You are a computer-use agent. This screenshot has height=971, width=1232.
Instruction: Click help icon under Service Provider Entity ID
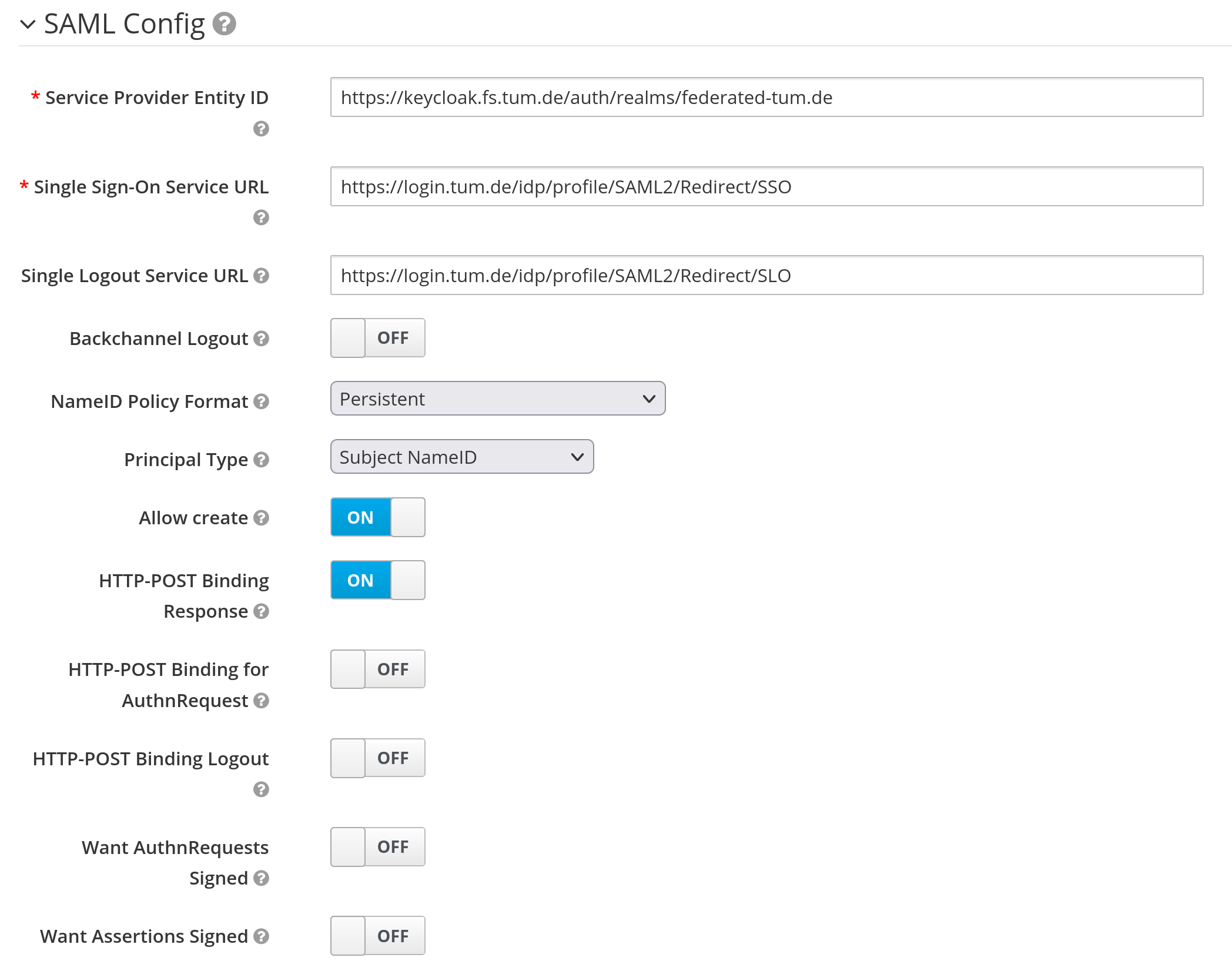click(261, 129)
